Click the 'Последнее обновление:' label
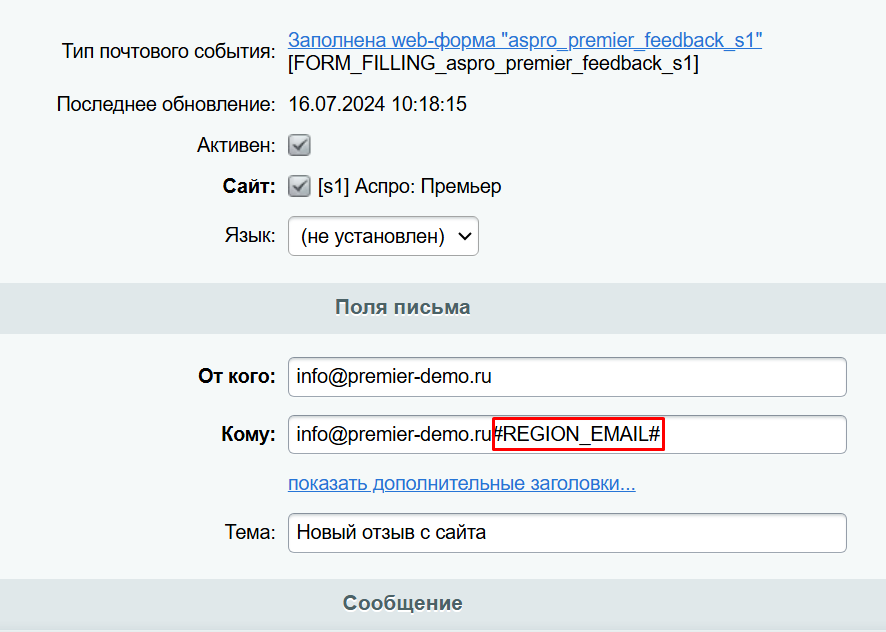The height and width of the screenshot is (632, 886). [x=166, y=104]
